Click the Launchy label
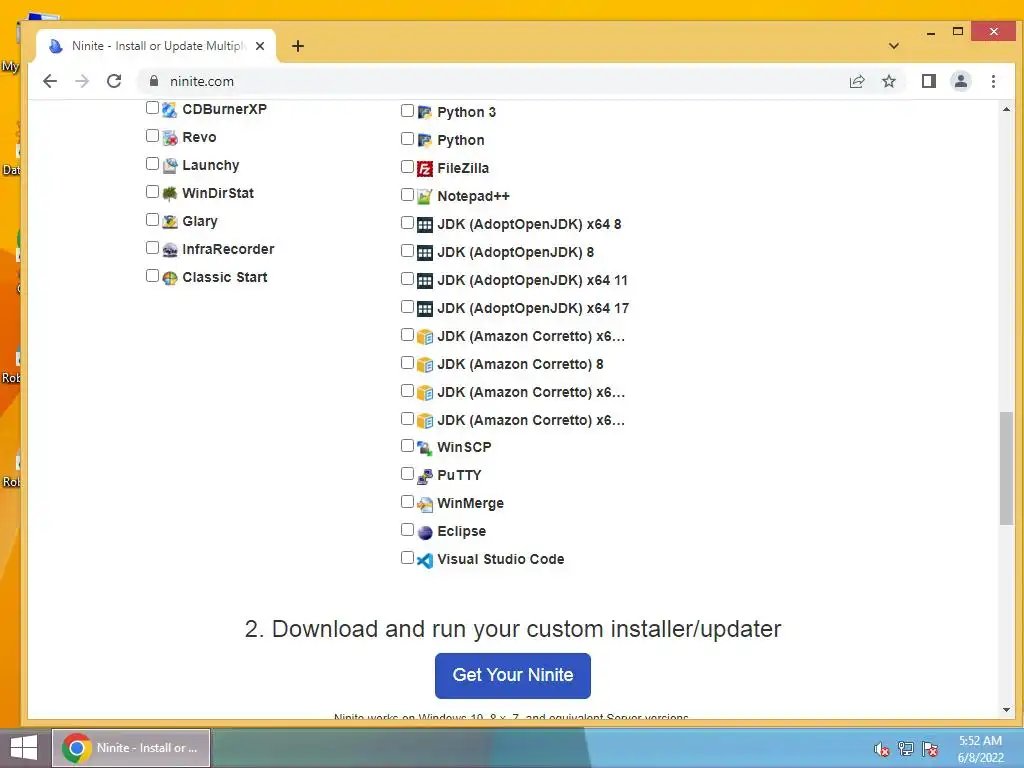The image size is (1024, 768). click(211, 165)
